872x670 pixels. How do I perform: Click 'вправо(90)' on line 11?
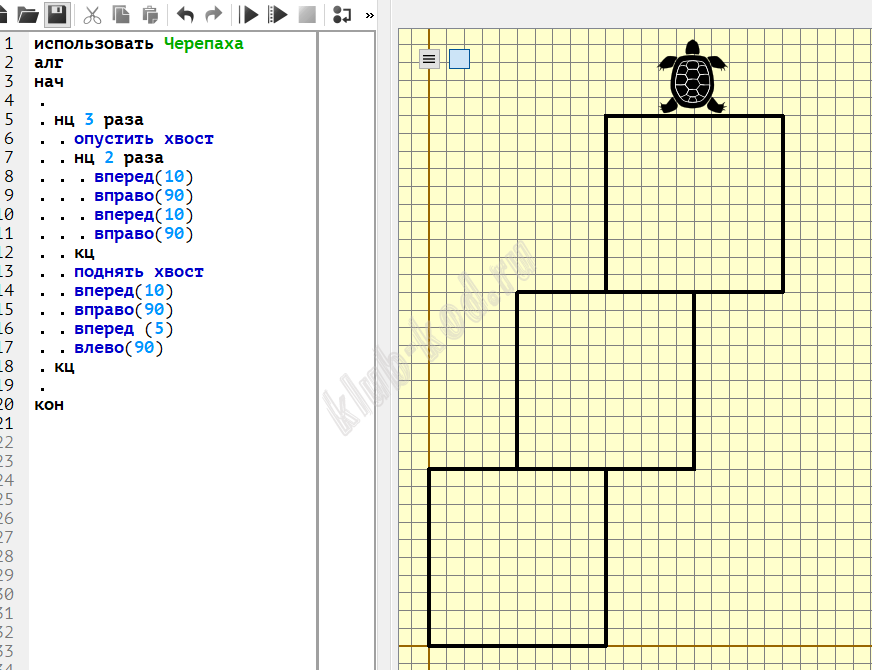coord(143,234)
